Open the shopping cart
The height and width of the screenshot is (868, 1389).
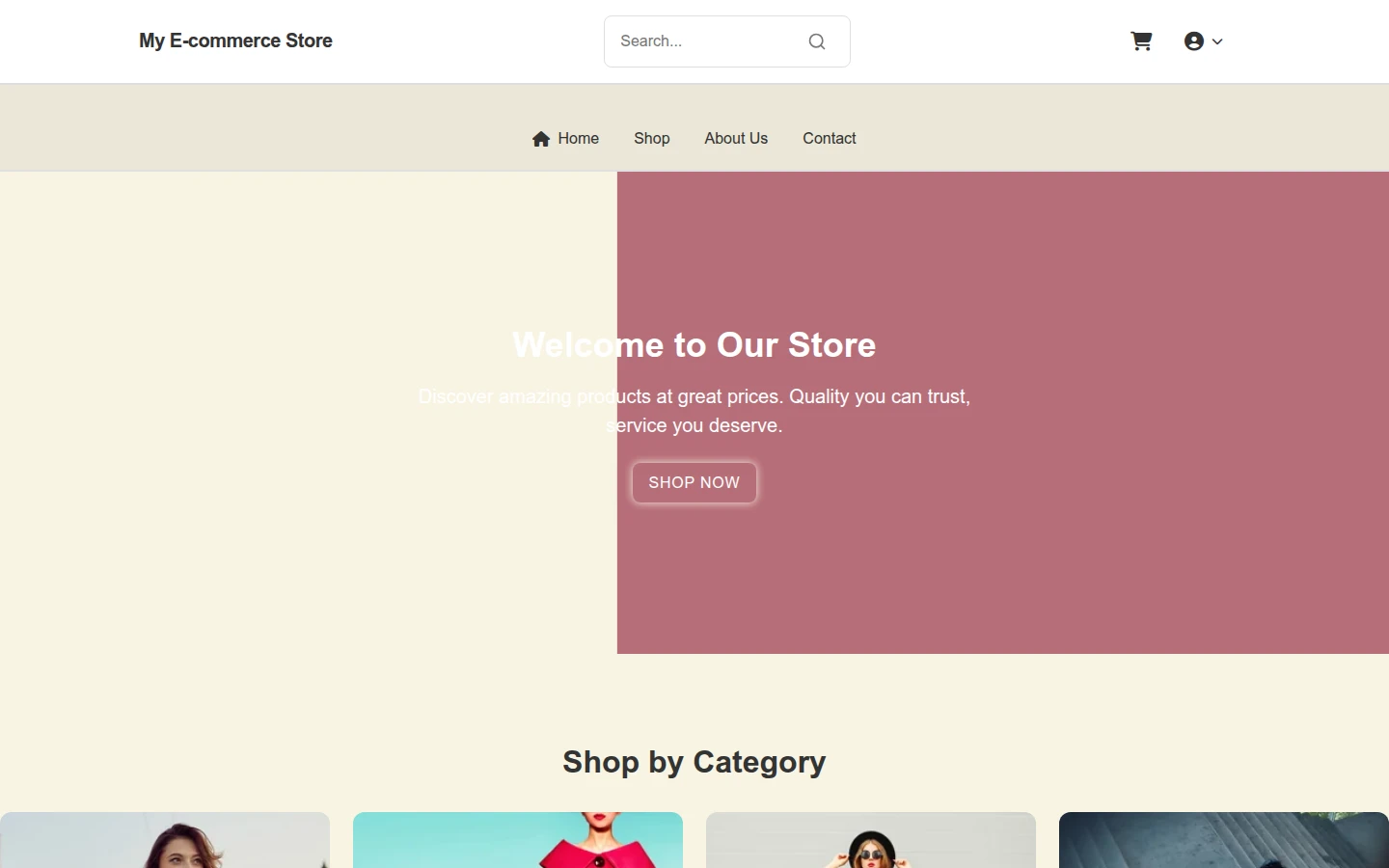pyautogui.click(x=1141, y=41)
